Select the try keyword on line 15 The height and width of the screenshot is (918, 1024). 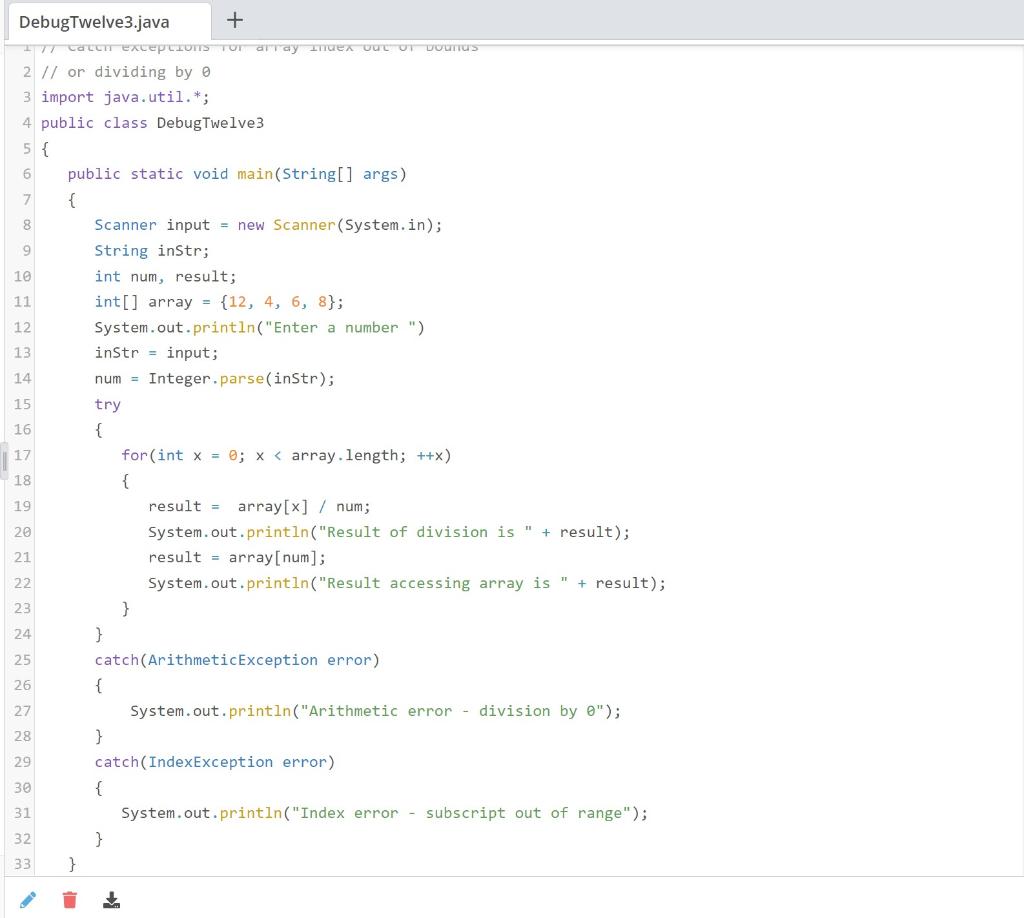(x=107, y=404)
